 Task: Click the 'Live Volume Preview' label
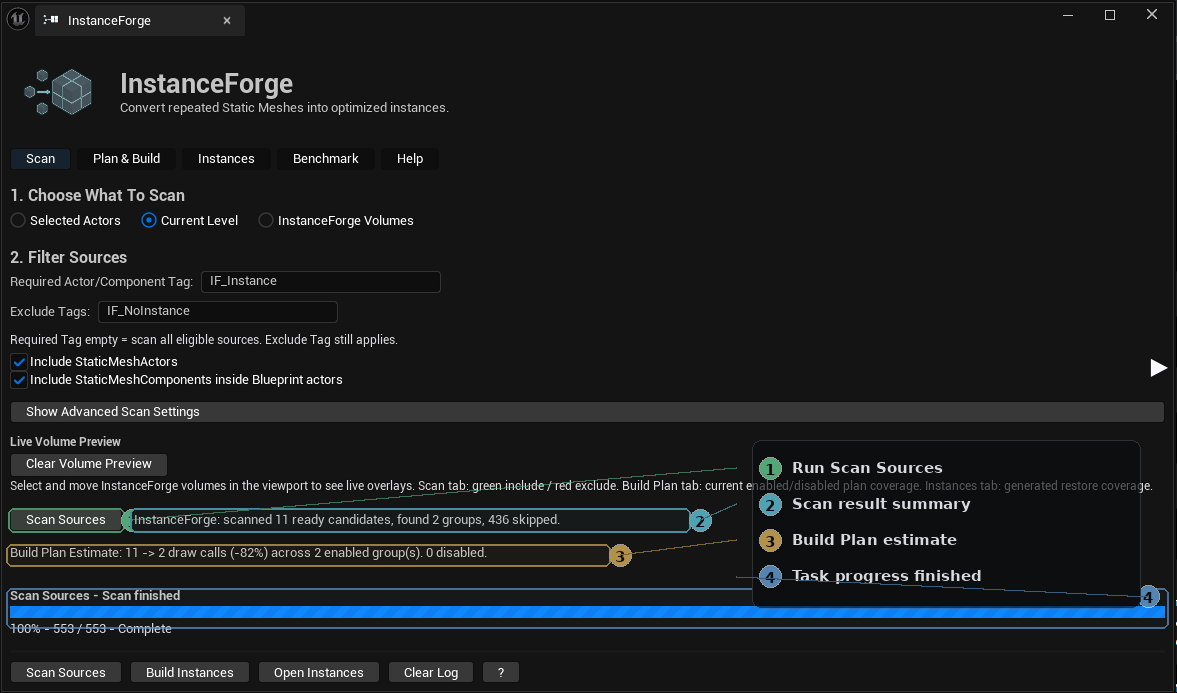click(x=65, y=442)
